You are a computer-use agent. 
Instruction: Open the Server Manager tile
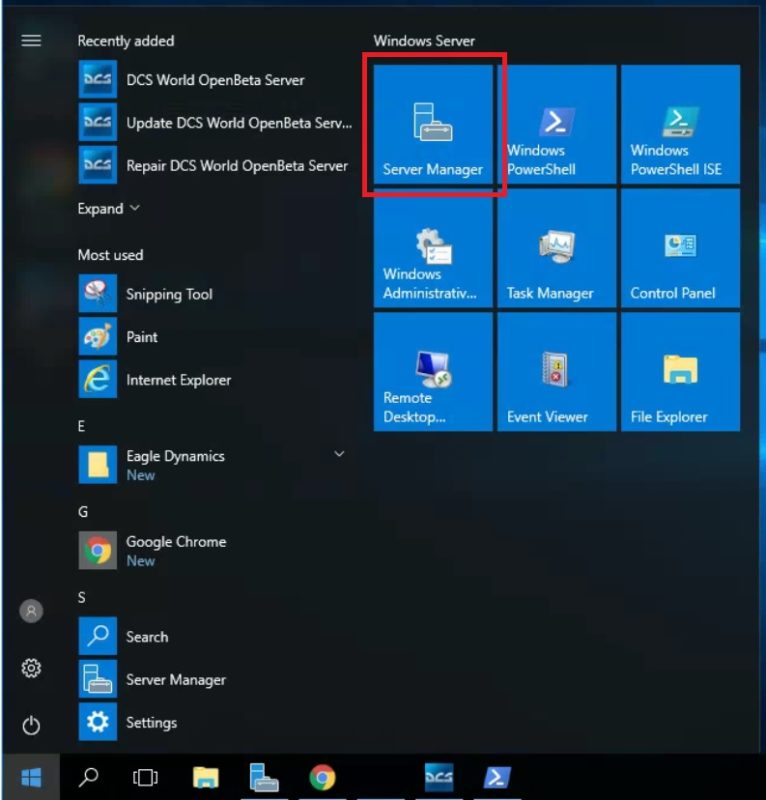[x=433, y=125]
